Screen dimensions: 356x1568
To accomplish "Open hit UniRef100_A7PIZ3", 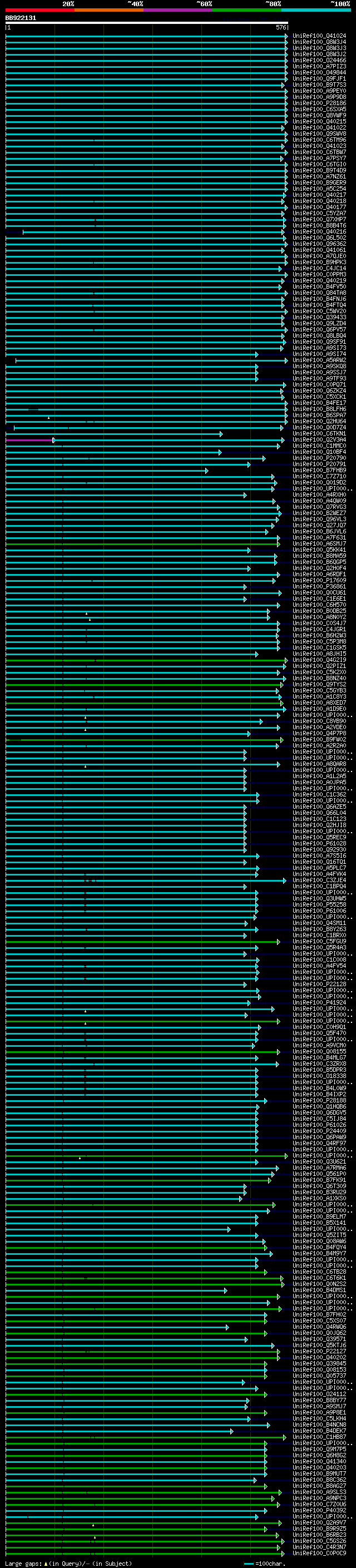I will [319, 66].
